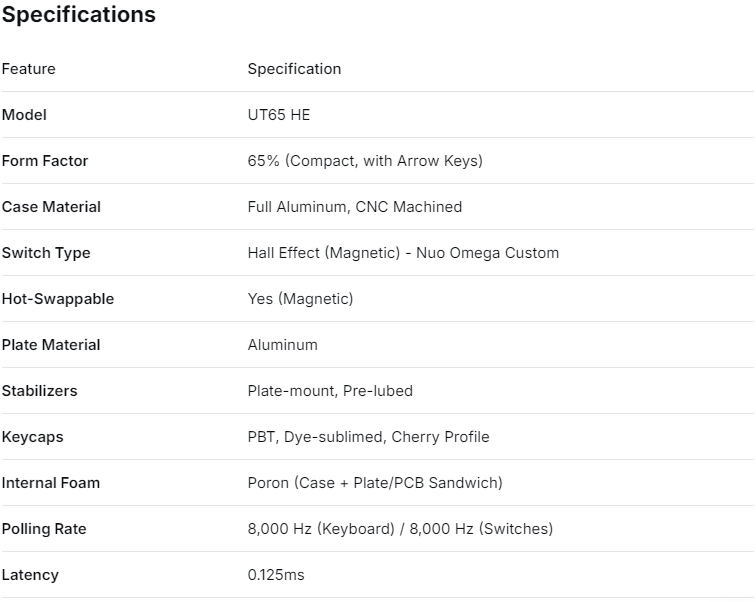Click Hall Effect Nuo Omega Custom value

[403, 253]
